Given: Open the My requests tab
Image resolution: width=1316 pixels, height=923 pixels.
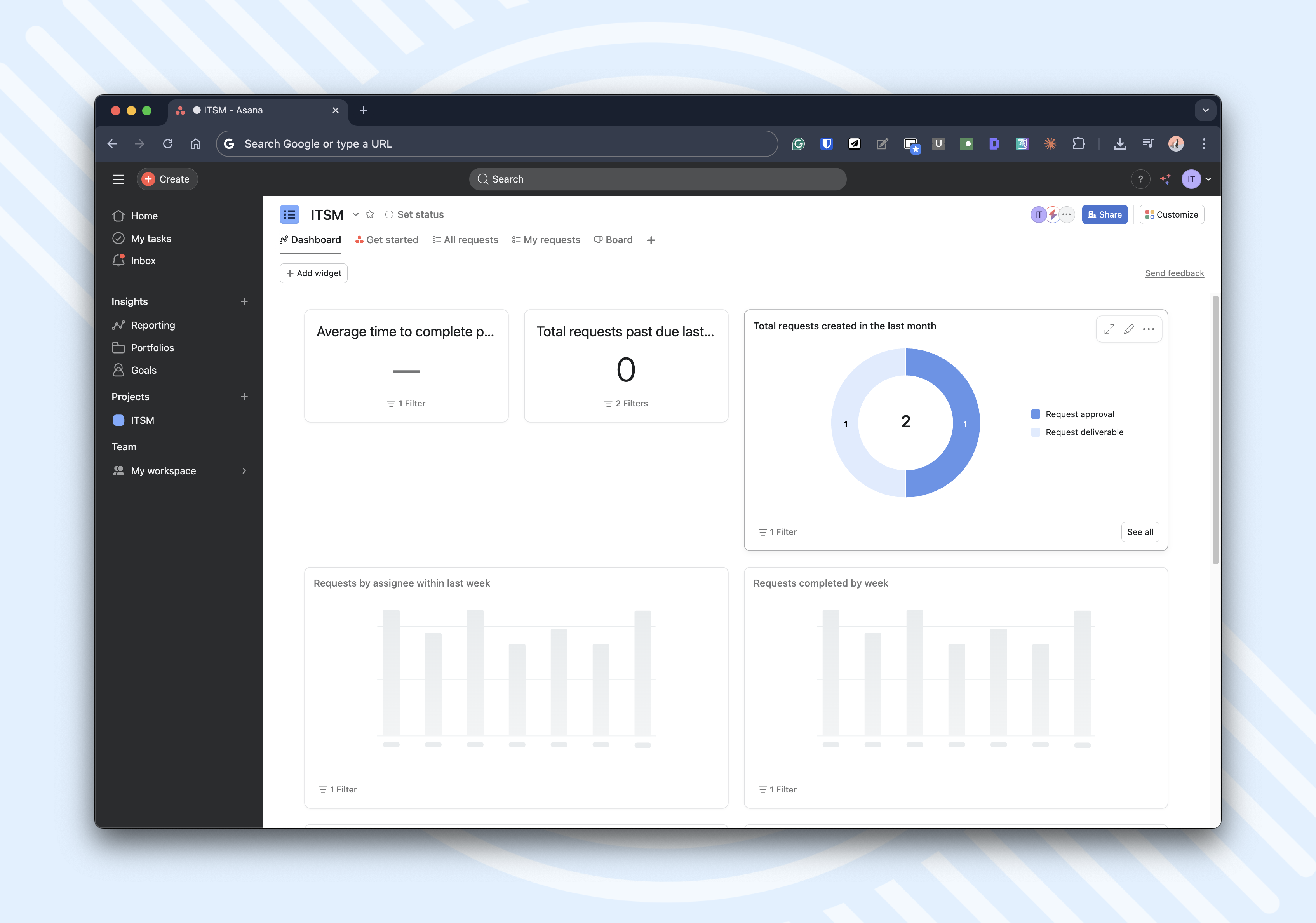Looking at the screenshot, I should point(552,240).
